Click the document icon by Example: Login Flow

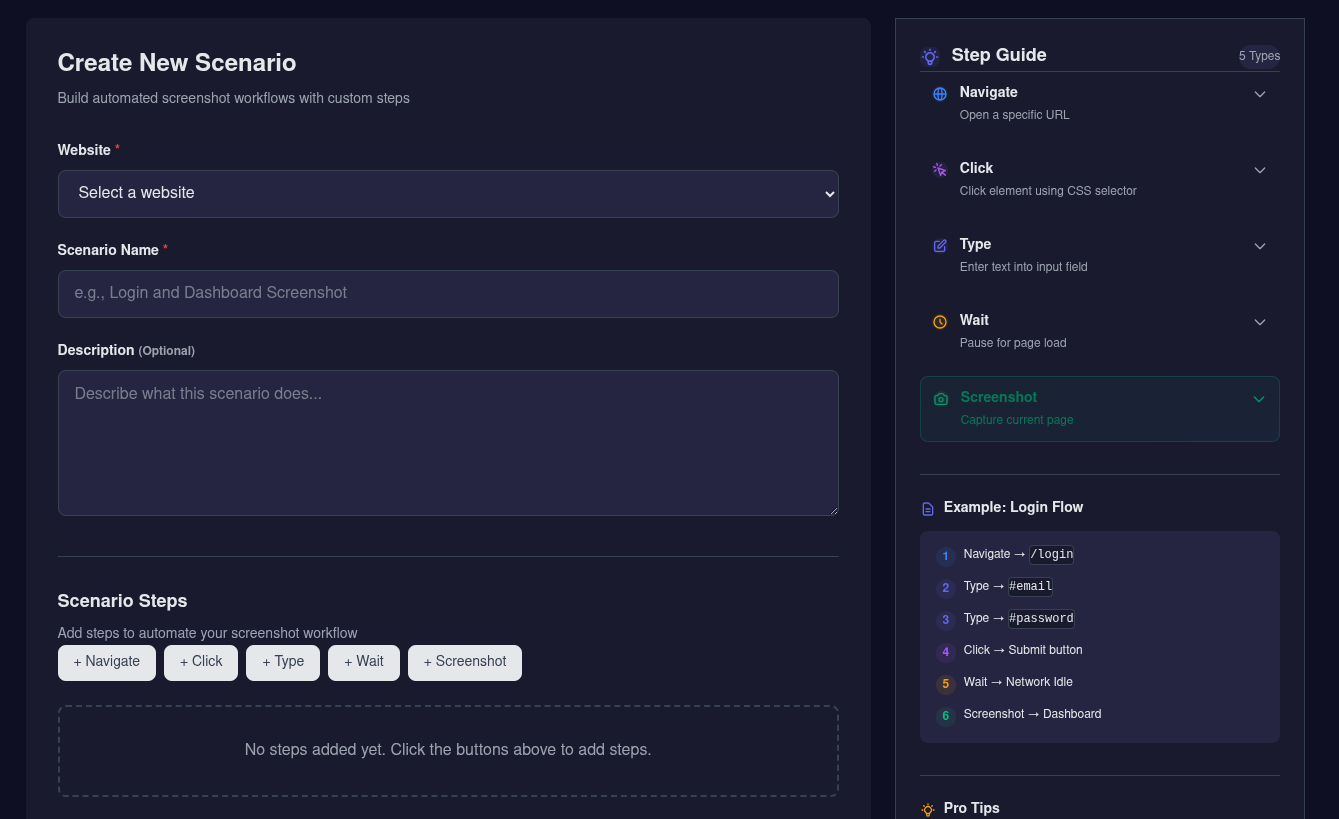[x=928, y=509]
